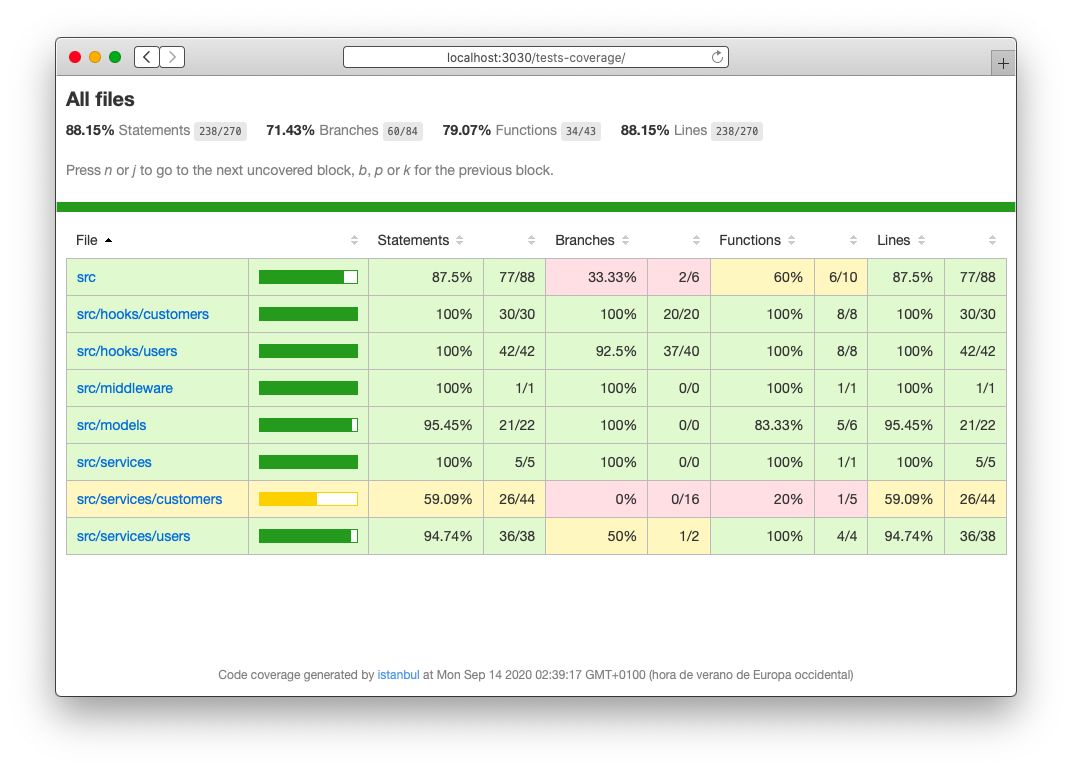Click the coverage bar in the src row
The height and width of the screenshot is (770, 1072).
pos(308,277)
